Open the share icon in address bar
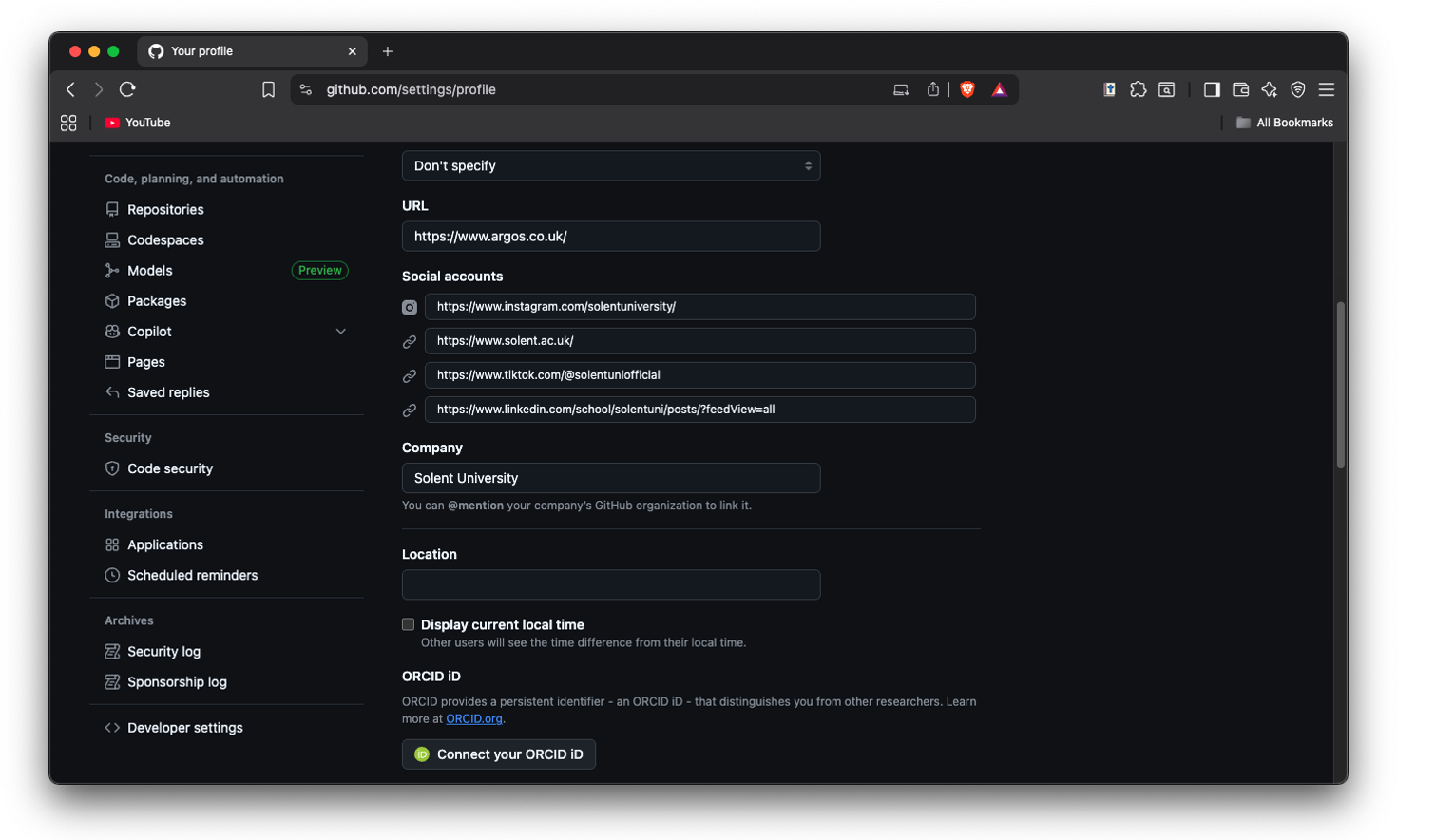This screenshot has height=840, width=1436. [x=933, y=89]
